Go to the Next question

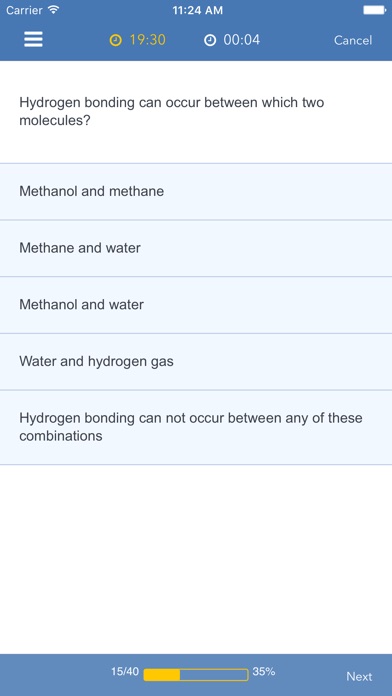pos(359,676)
